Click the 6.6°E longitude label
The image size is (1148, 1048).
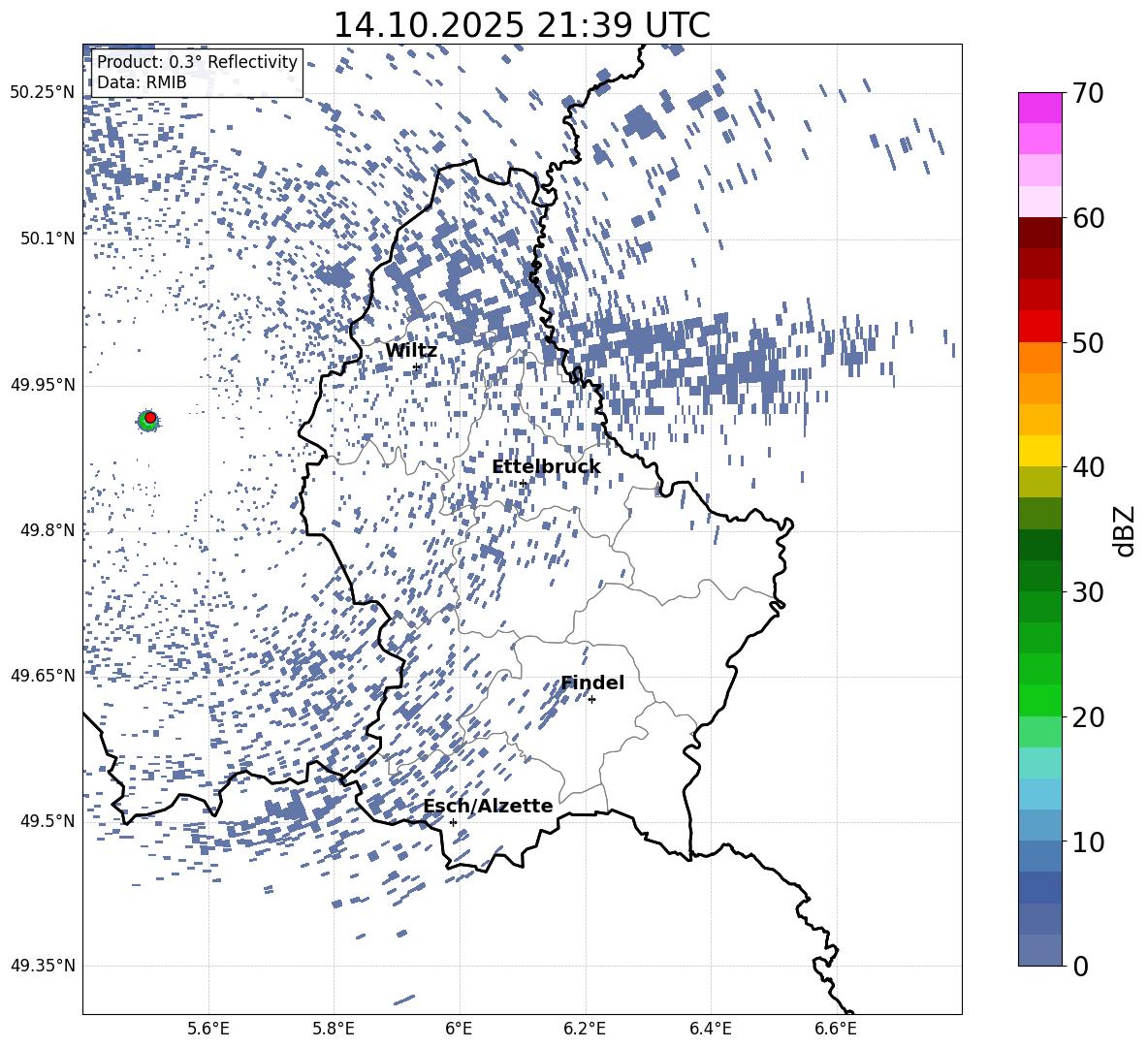tap(836, 1029)
